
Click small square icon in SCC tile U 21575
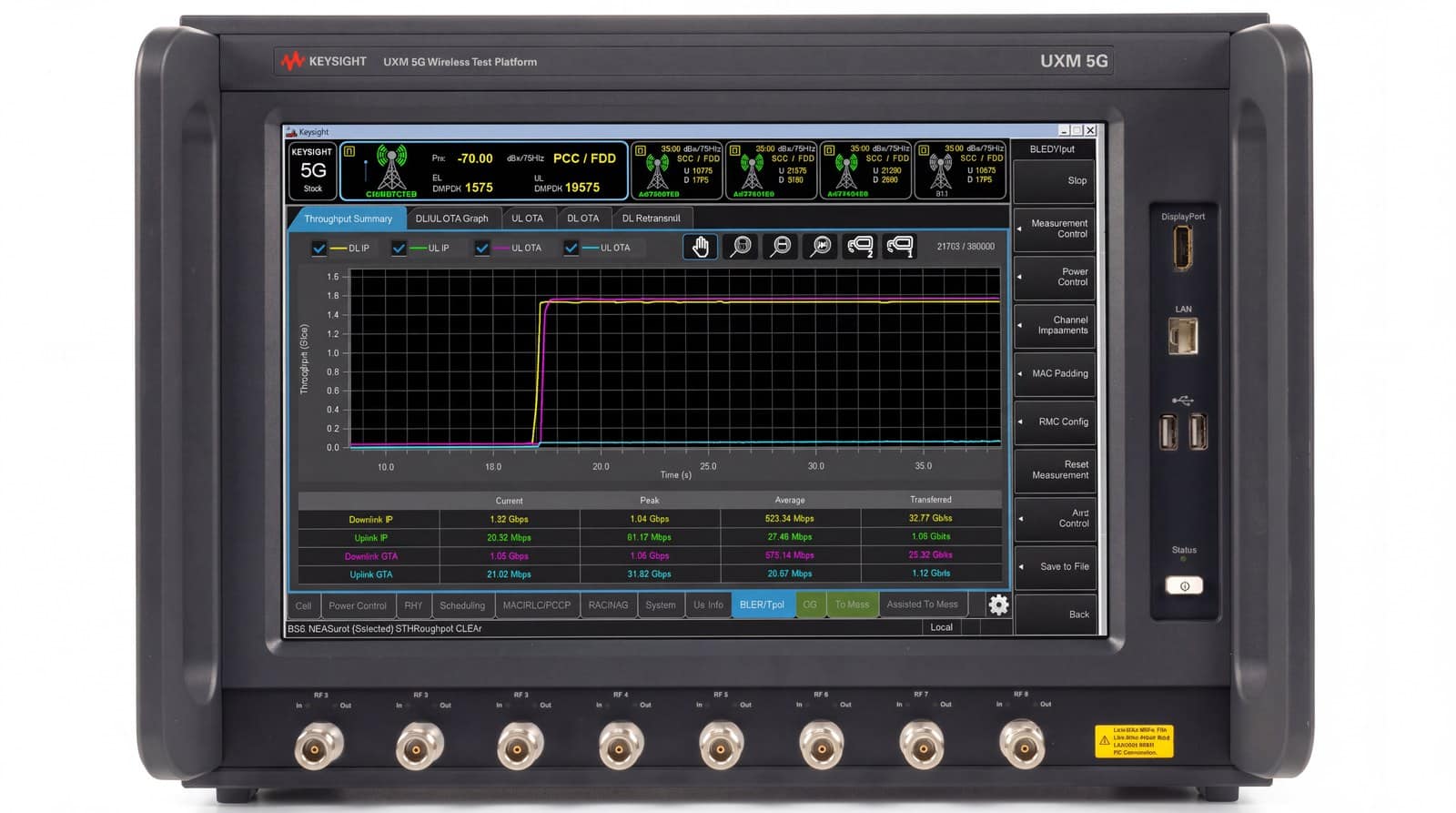click(735, 149)
